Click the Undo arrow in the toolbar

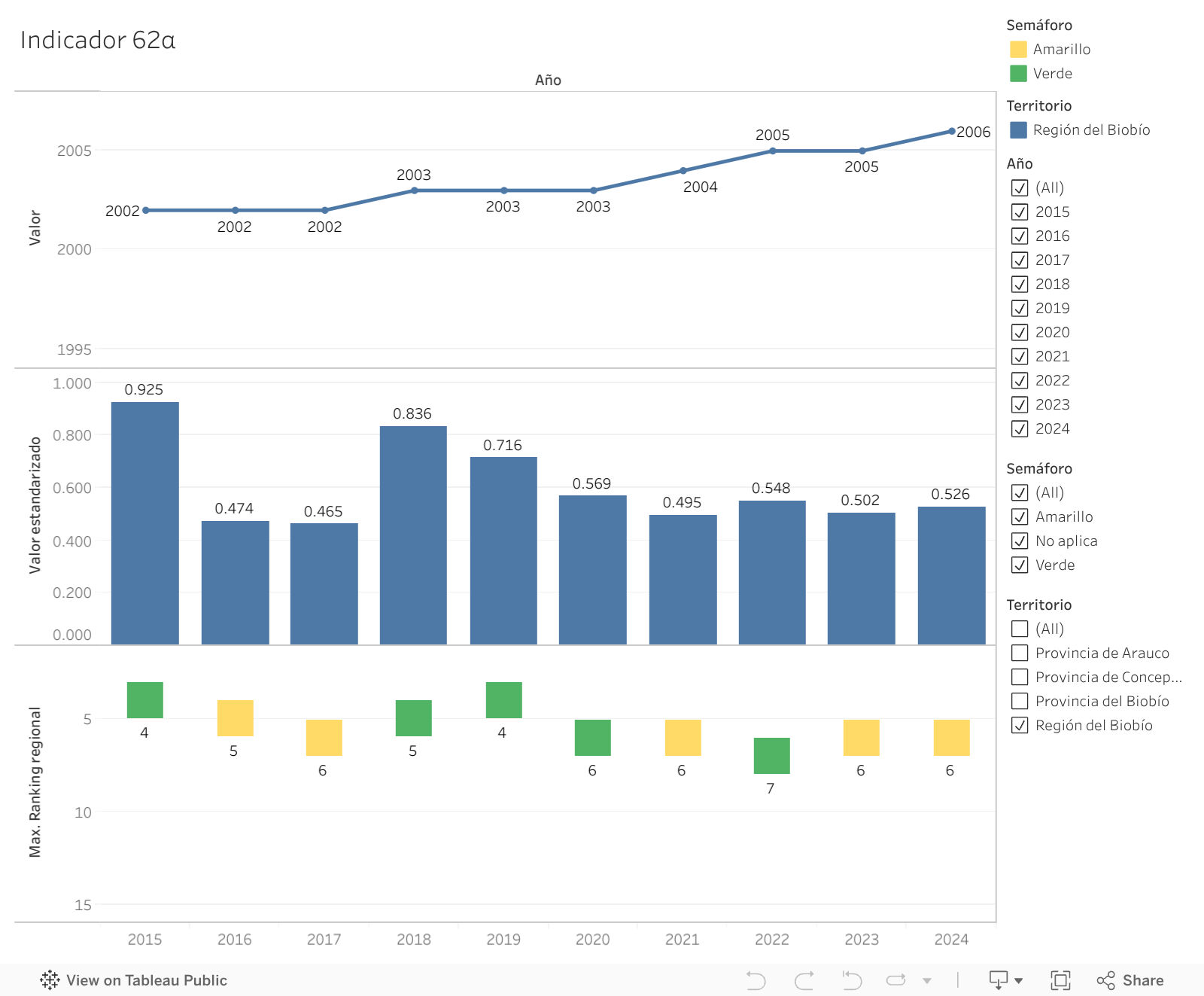pos(756,980)
